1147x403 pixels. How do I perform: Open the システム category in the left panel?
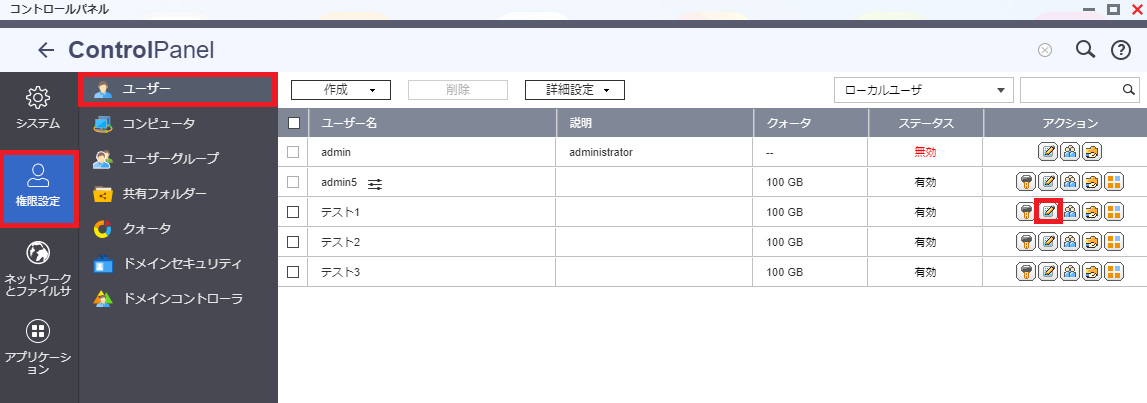[x=38, y=108]
